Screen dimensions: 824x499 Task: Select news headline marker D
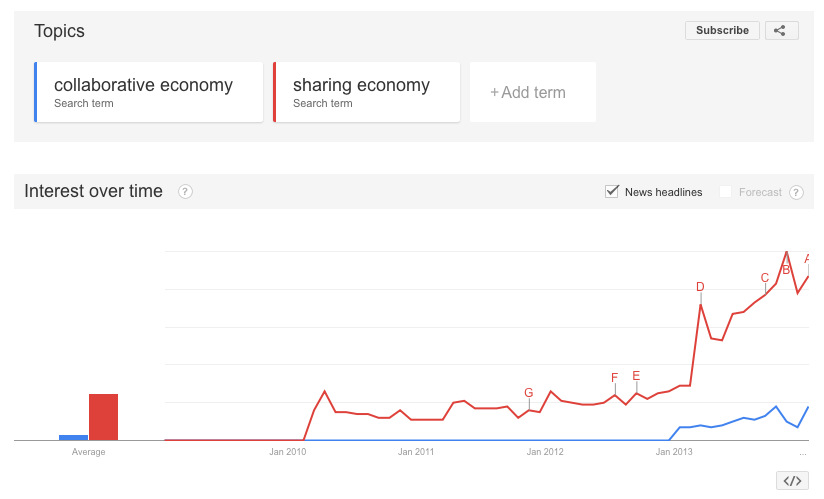700,287
